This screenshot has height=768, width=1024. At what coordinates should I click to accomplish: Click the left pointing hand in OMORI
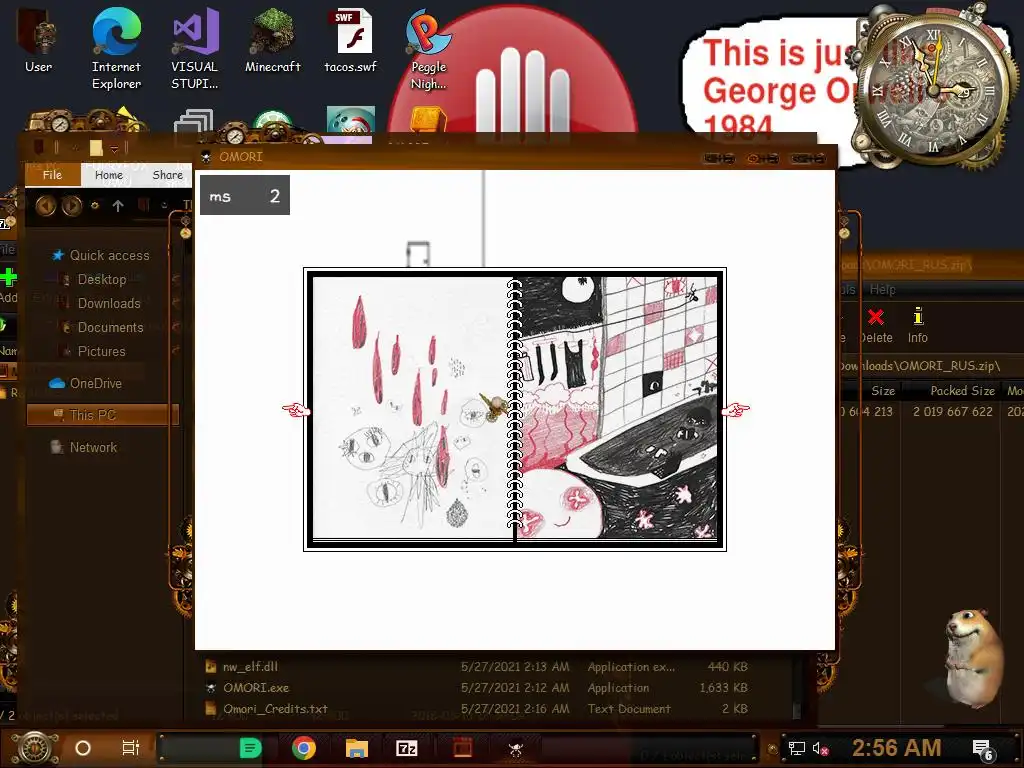coord(296,409)
